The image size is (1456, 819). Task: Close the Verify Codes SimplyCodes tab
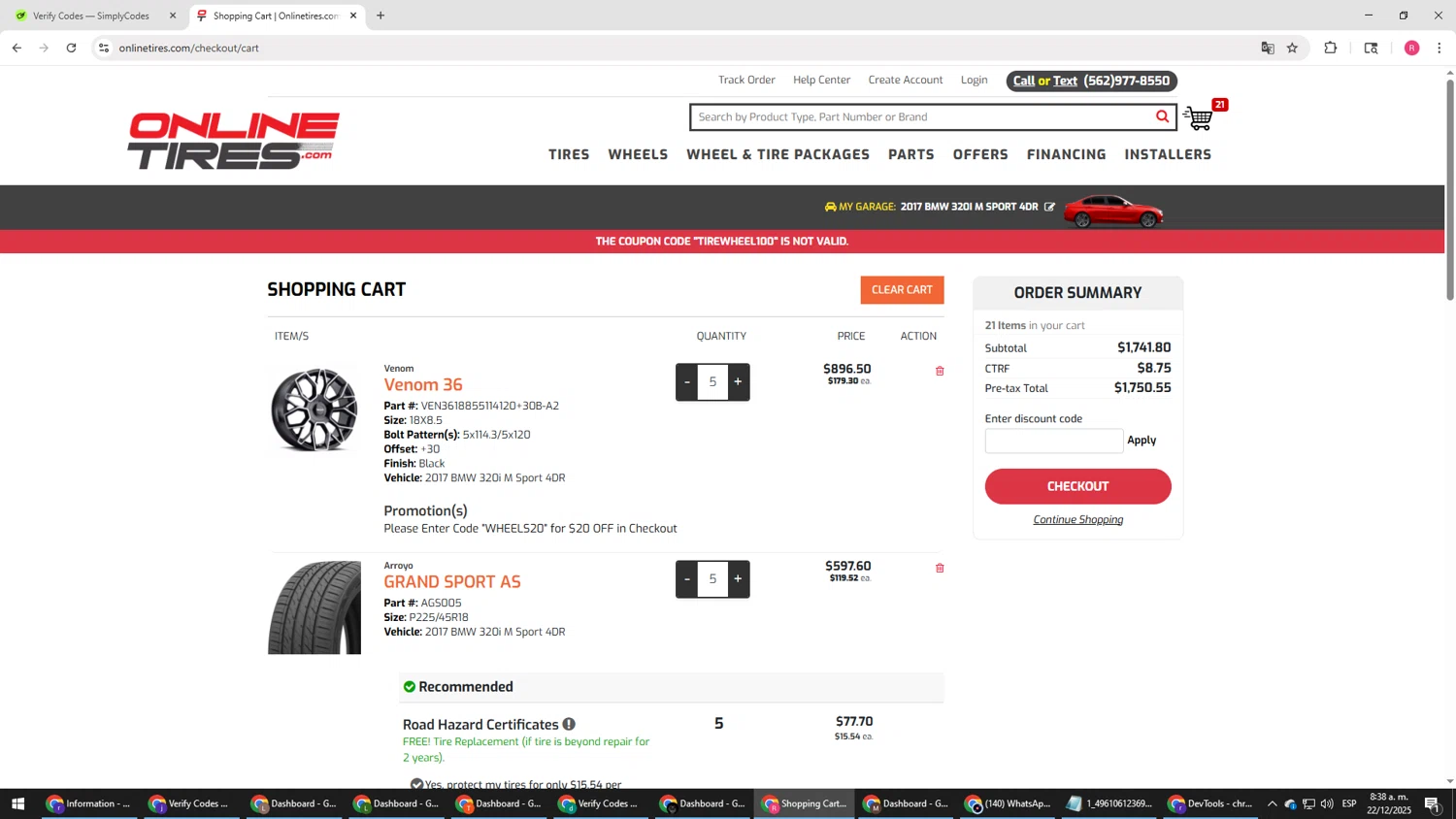(x=173, y=16)
